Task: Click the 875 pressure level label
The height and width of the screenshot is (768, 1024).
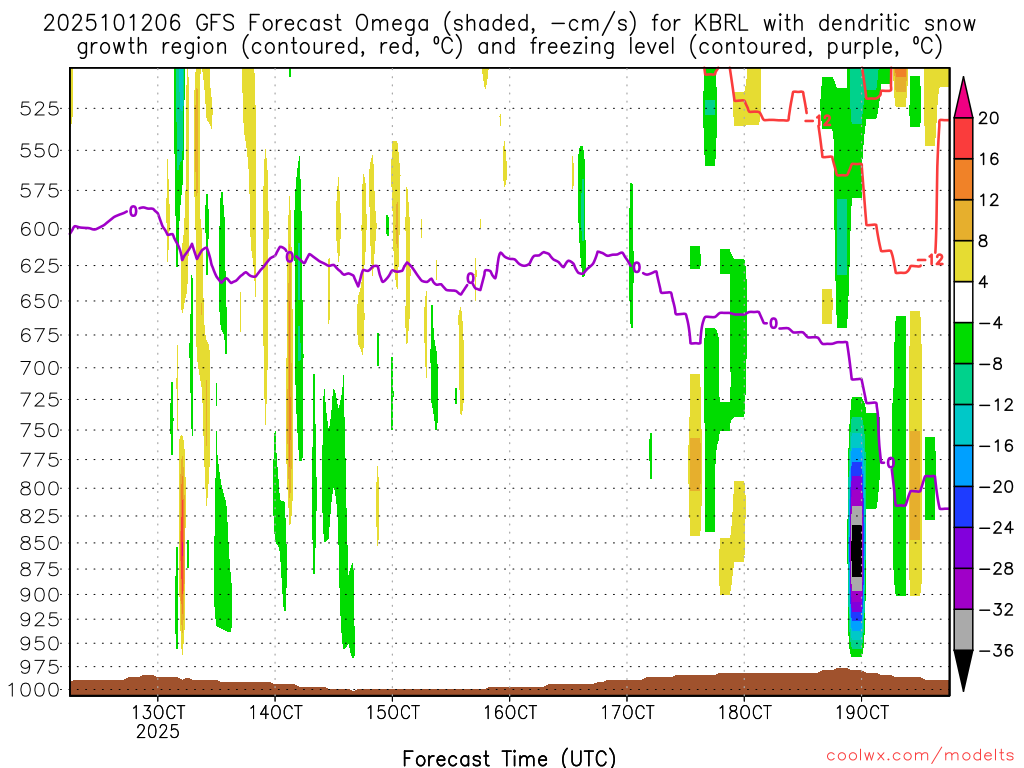Action: point(40,569)
